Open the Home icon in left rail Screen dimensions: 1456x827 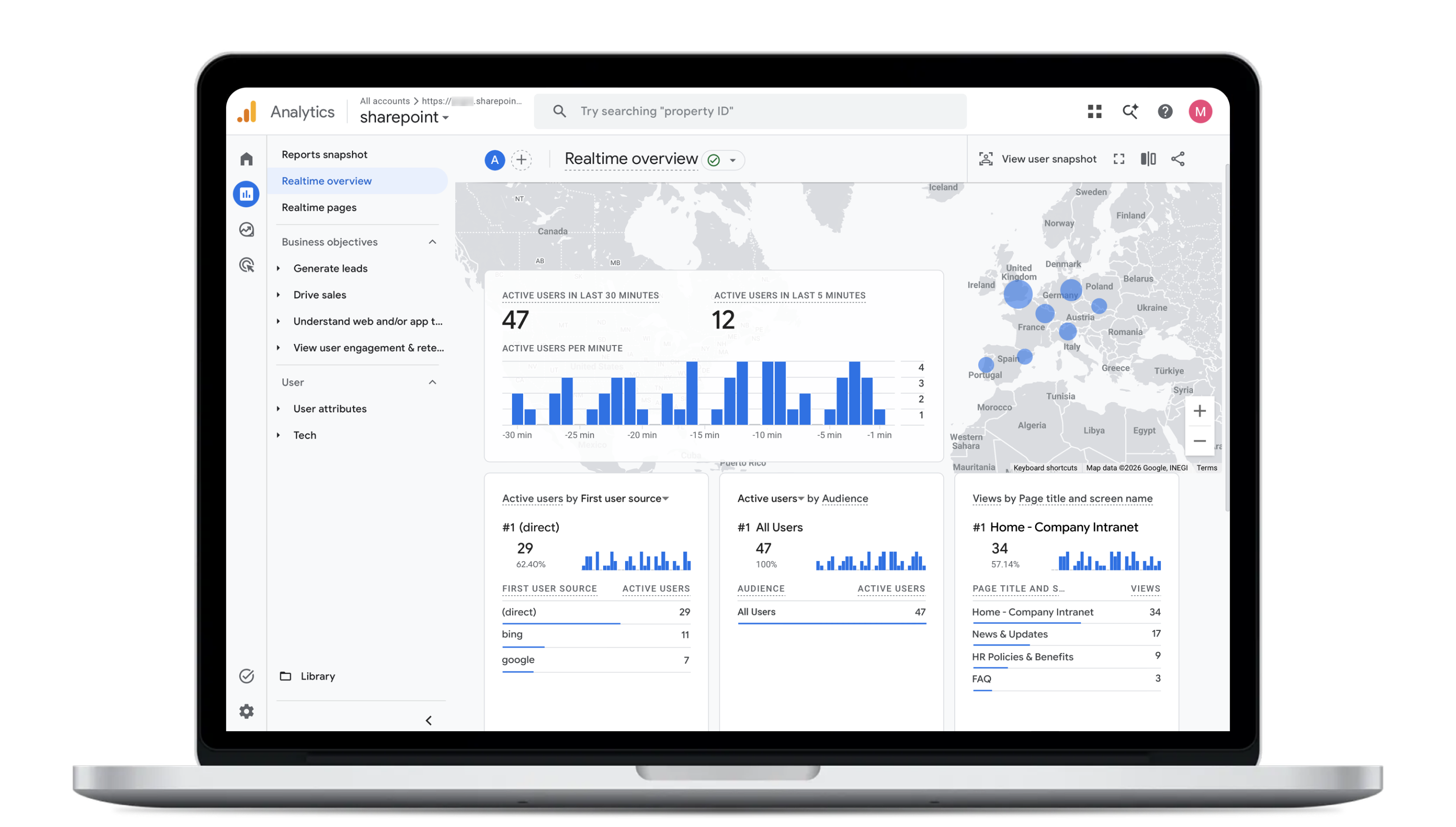coord(246,159)
